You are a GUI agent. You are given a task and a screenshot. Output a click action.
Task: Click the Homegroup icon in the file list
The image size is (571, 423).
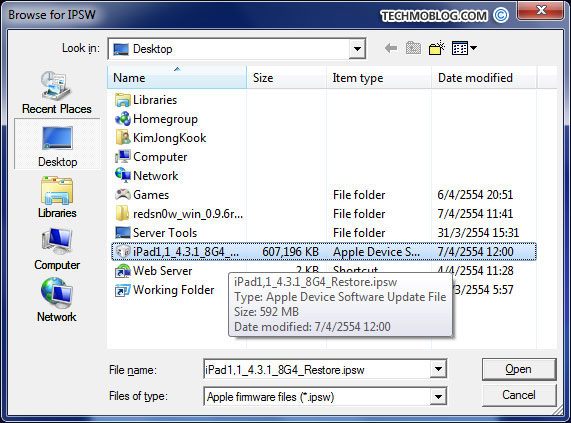(x=123, y=119)
